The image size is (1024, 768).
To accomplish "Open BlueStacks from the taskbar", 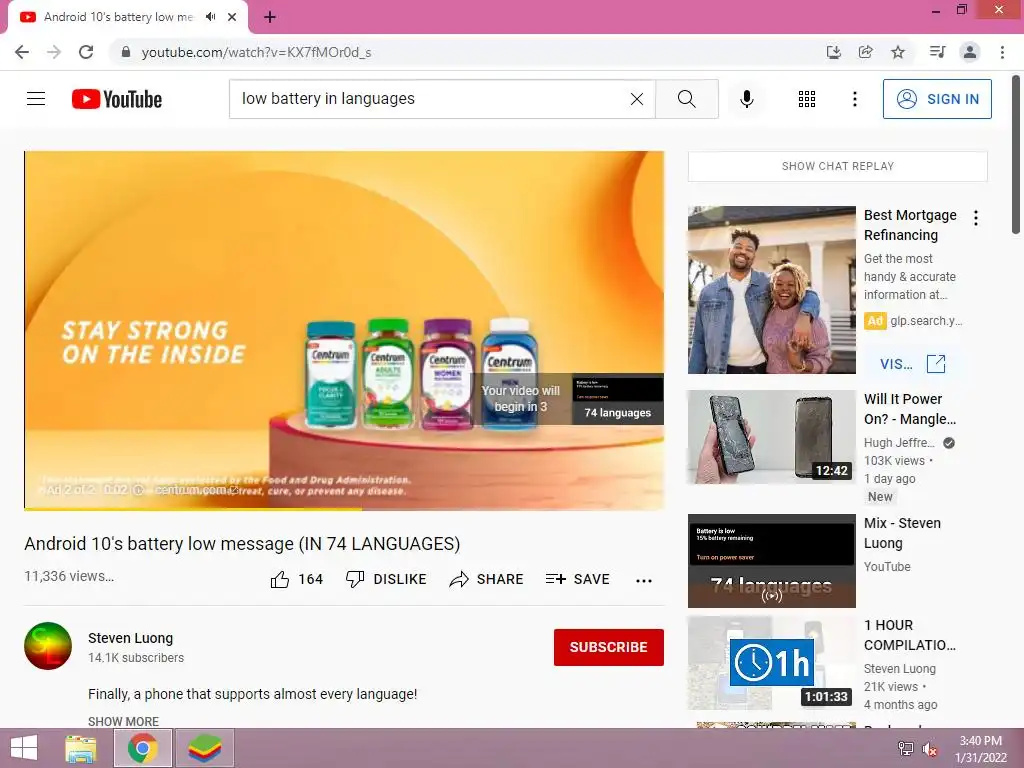I will click(204, 748).
